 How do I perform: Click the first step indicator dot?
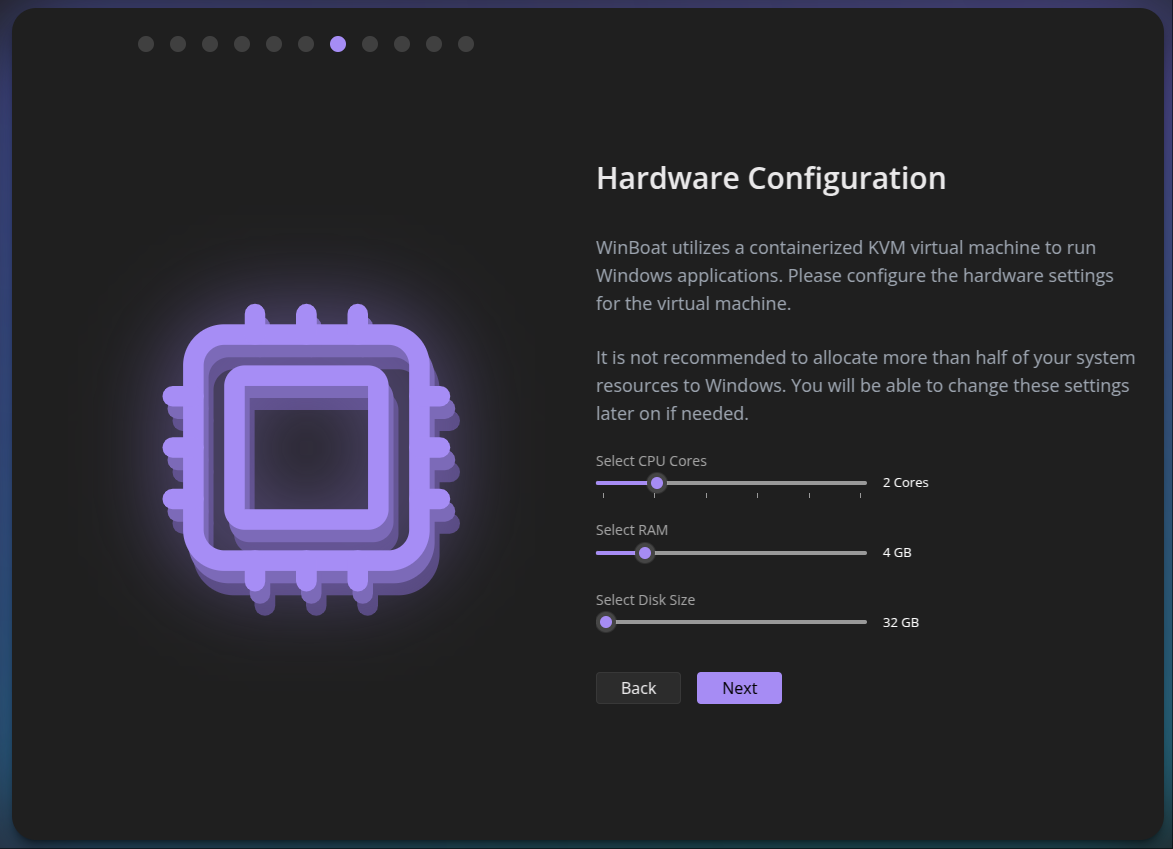[146, 44]
